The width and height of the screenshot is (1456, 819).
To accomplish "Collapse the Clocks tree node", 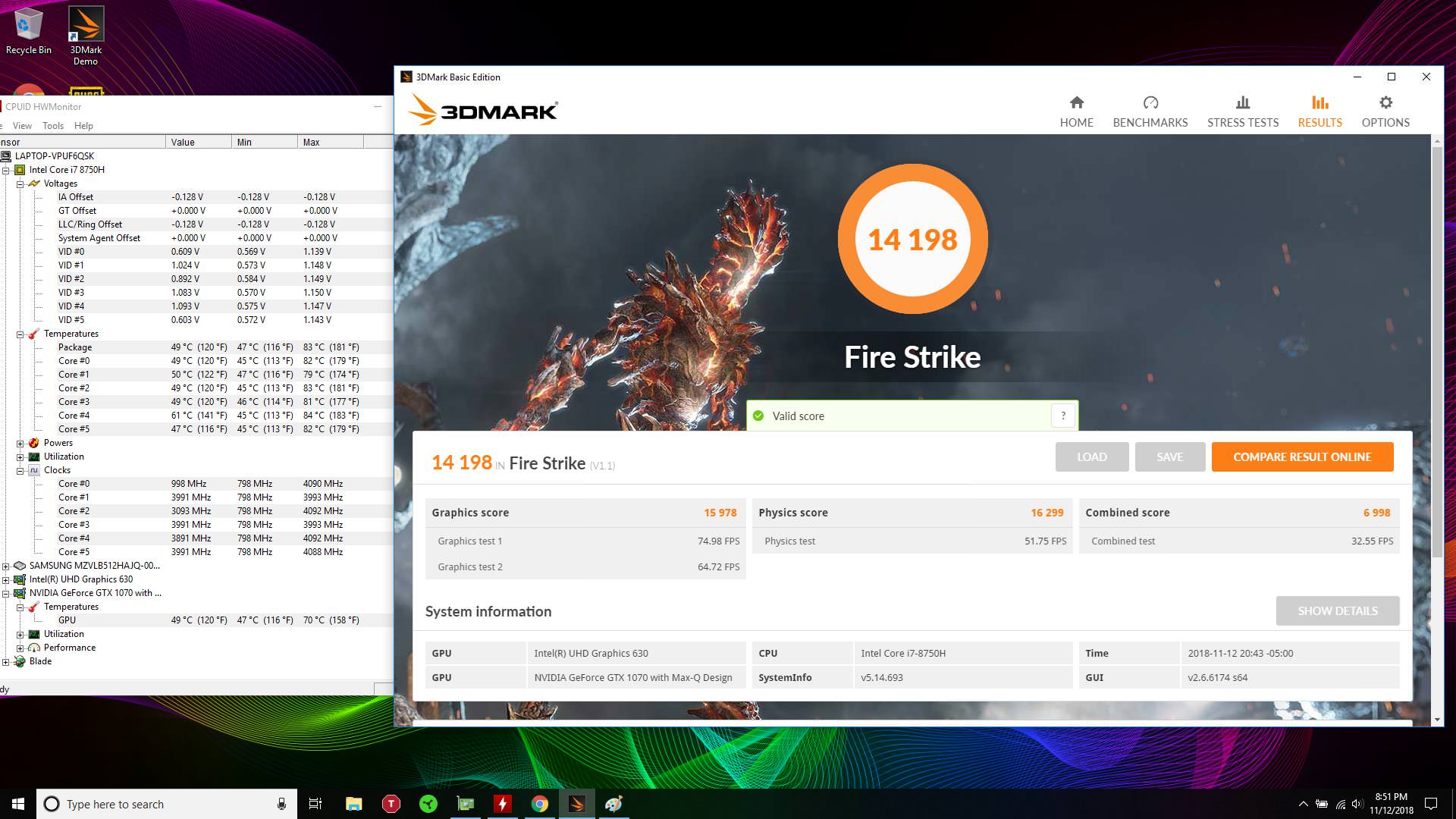I will coord(20,470).
